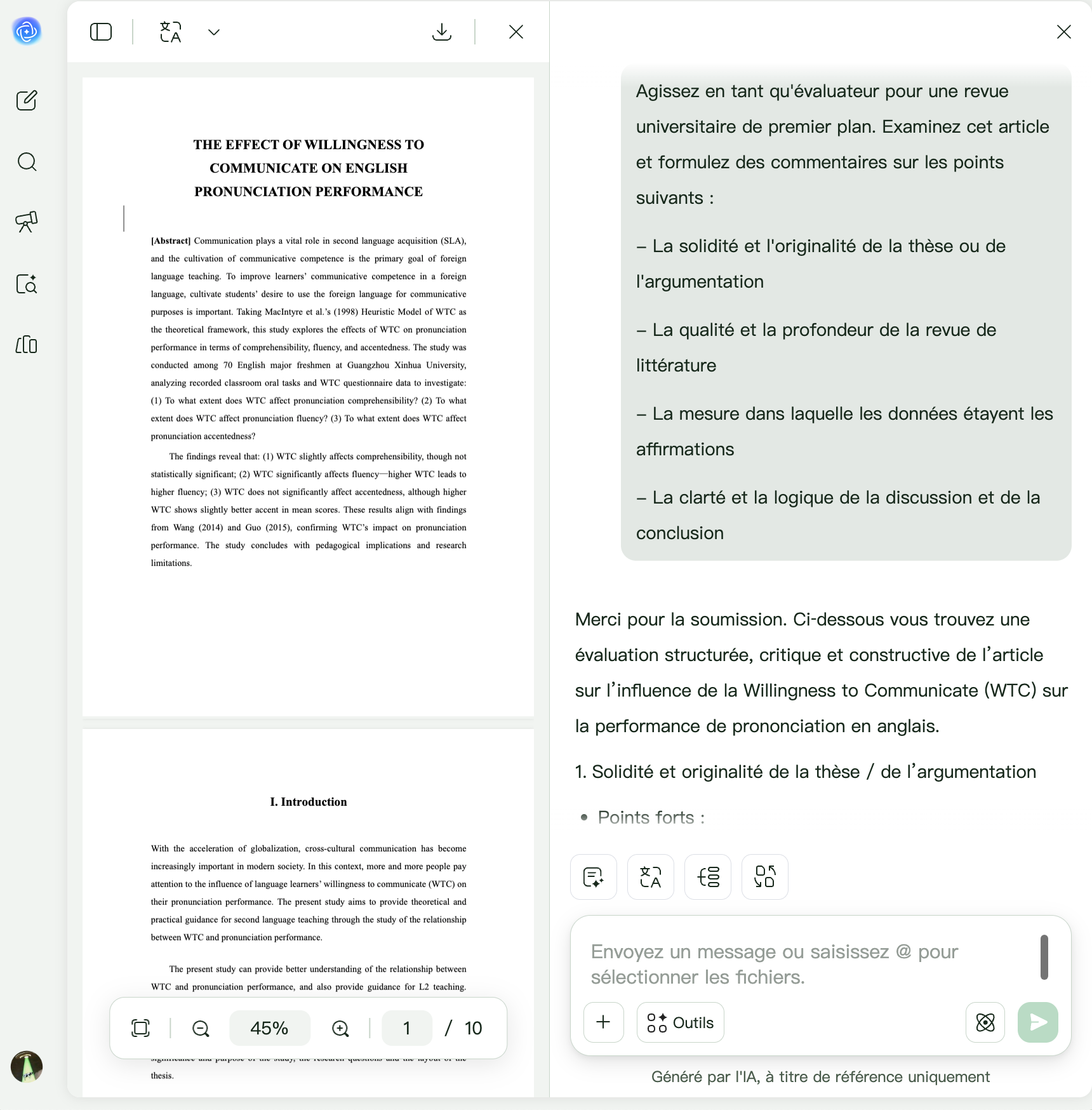Expand translate options dropdown arrow
This screenshot has height=1110, width=1092.
214,32
